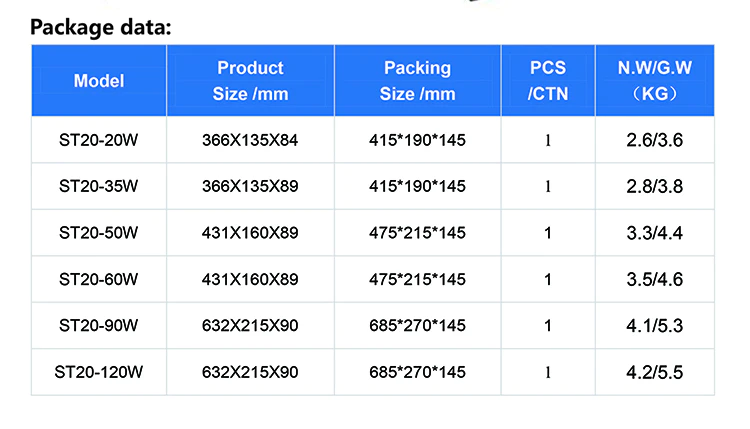
Task: Click the PCS /CTN column header
Action: [547, 81]
